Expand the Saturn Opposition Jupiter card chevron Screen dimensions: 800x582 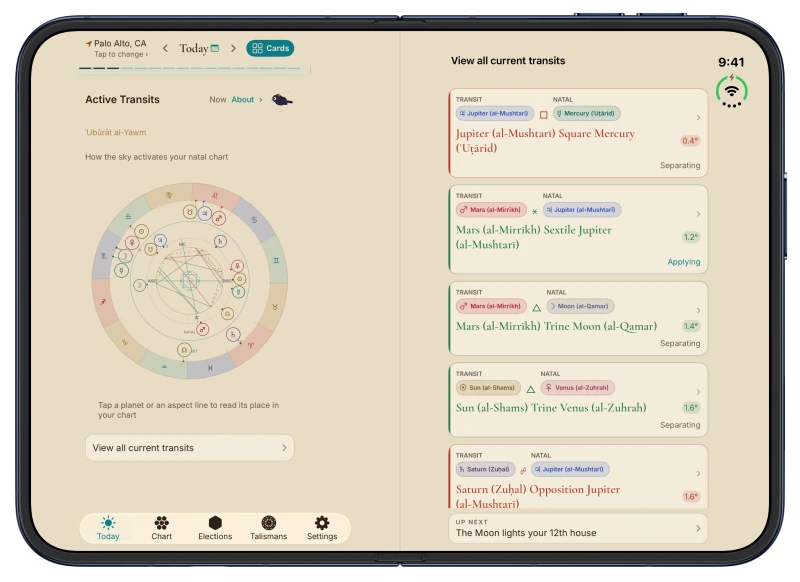click(698, 474)
